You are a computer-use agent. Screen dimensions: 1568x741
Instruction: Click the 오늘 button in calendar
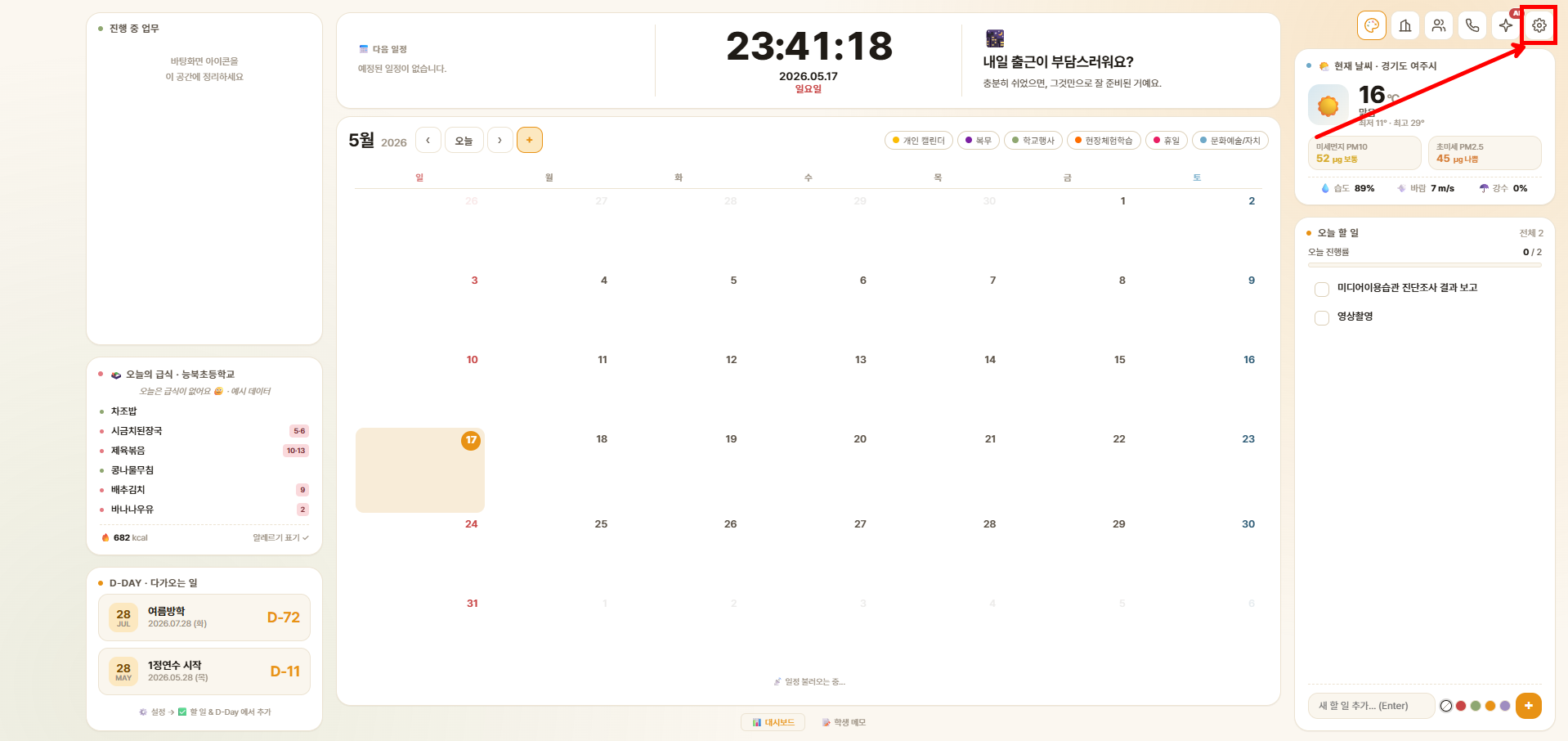464,140
